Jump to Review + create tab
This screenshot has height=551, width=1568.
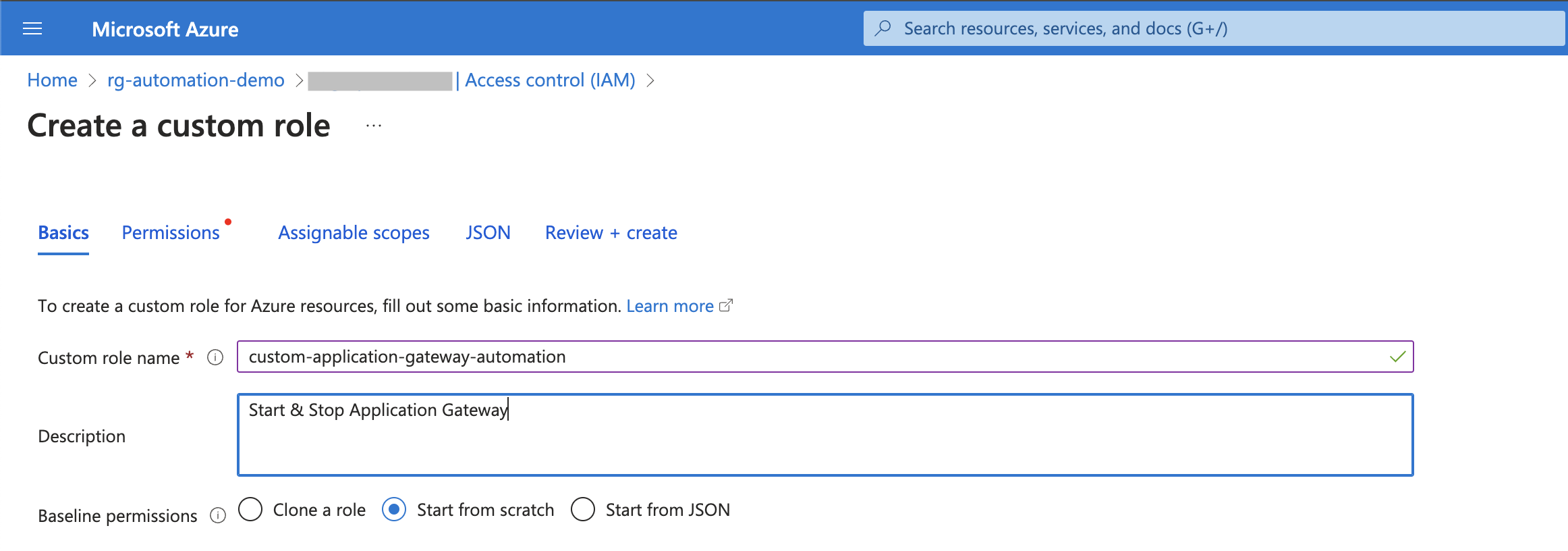click(x=611, y=233)
